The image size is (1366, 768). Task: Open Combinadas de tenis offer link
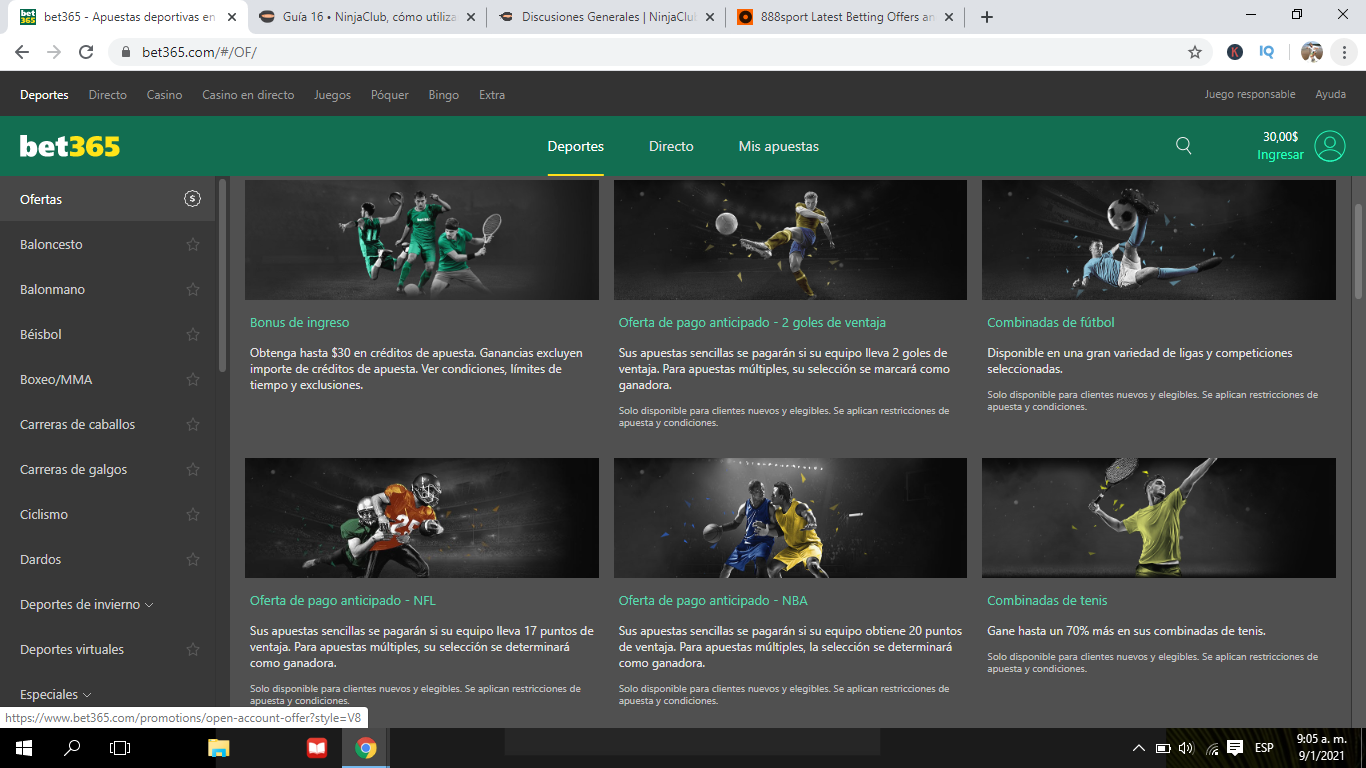click(x=1047, y=601)
